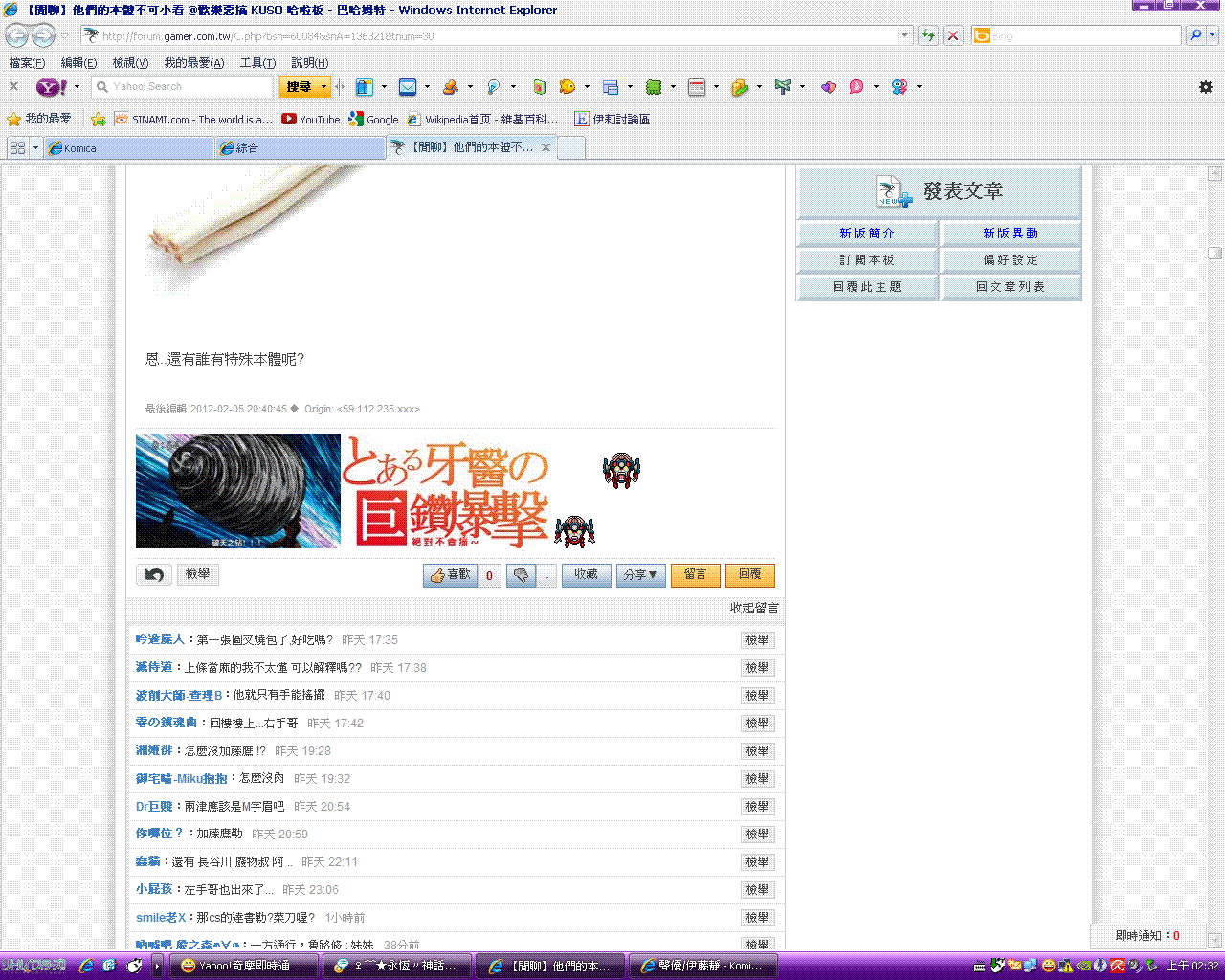Viewport: 1225px width, 980px height.
Task: Open the 檢視(V) menu
Action: pyautogui.click(x=130, y=63)
